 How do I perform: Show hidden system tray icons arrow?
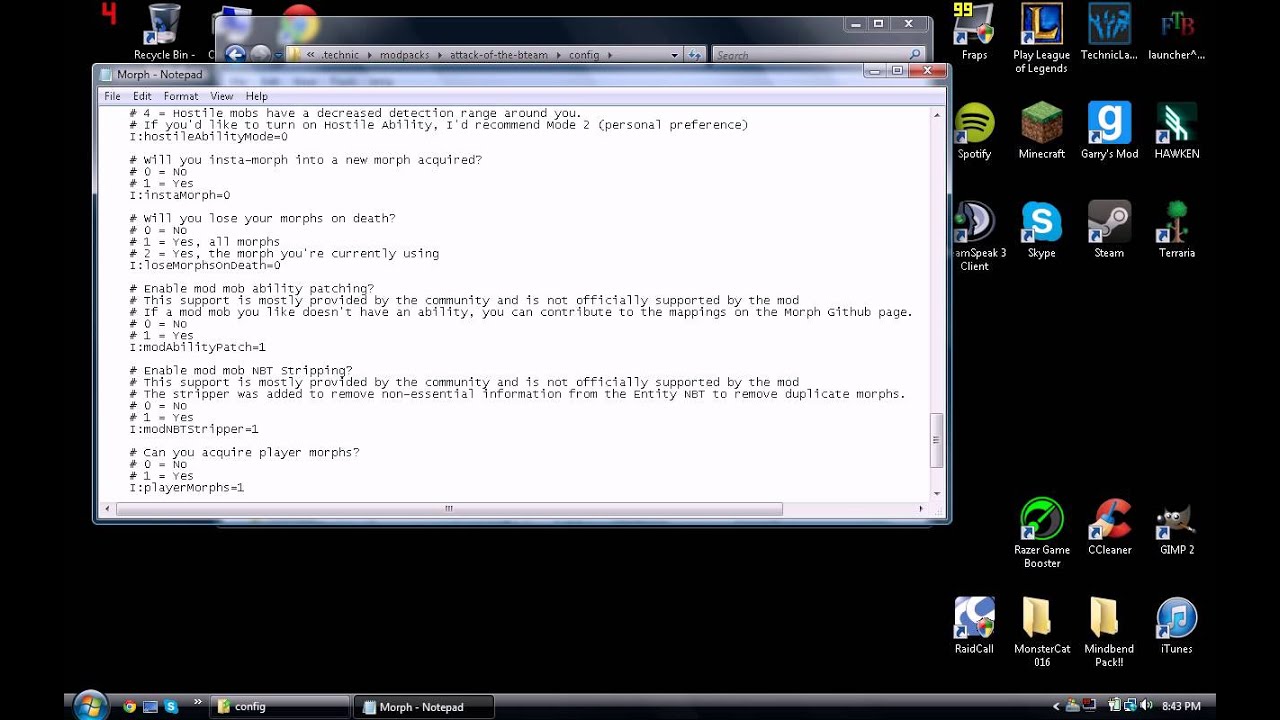click(1056, 706)
